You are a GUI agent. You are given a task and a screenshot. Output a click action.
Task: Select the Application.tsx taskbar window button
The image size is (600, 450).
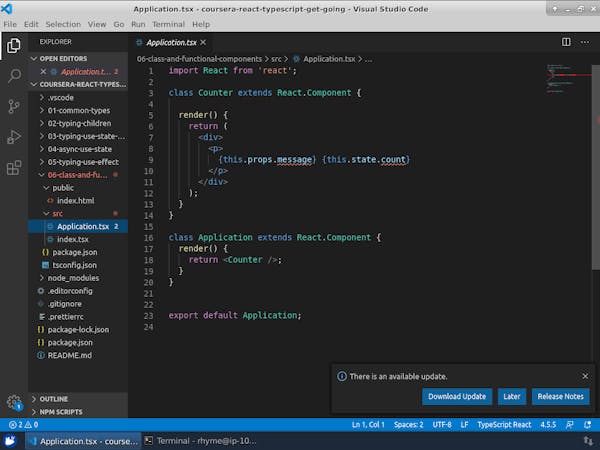coord(83,441)
